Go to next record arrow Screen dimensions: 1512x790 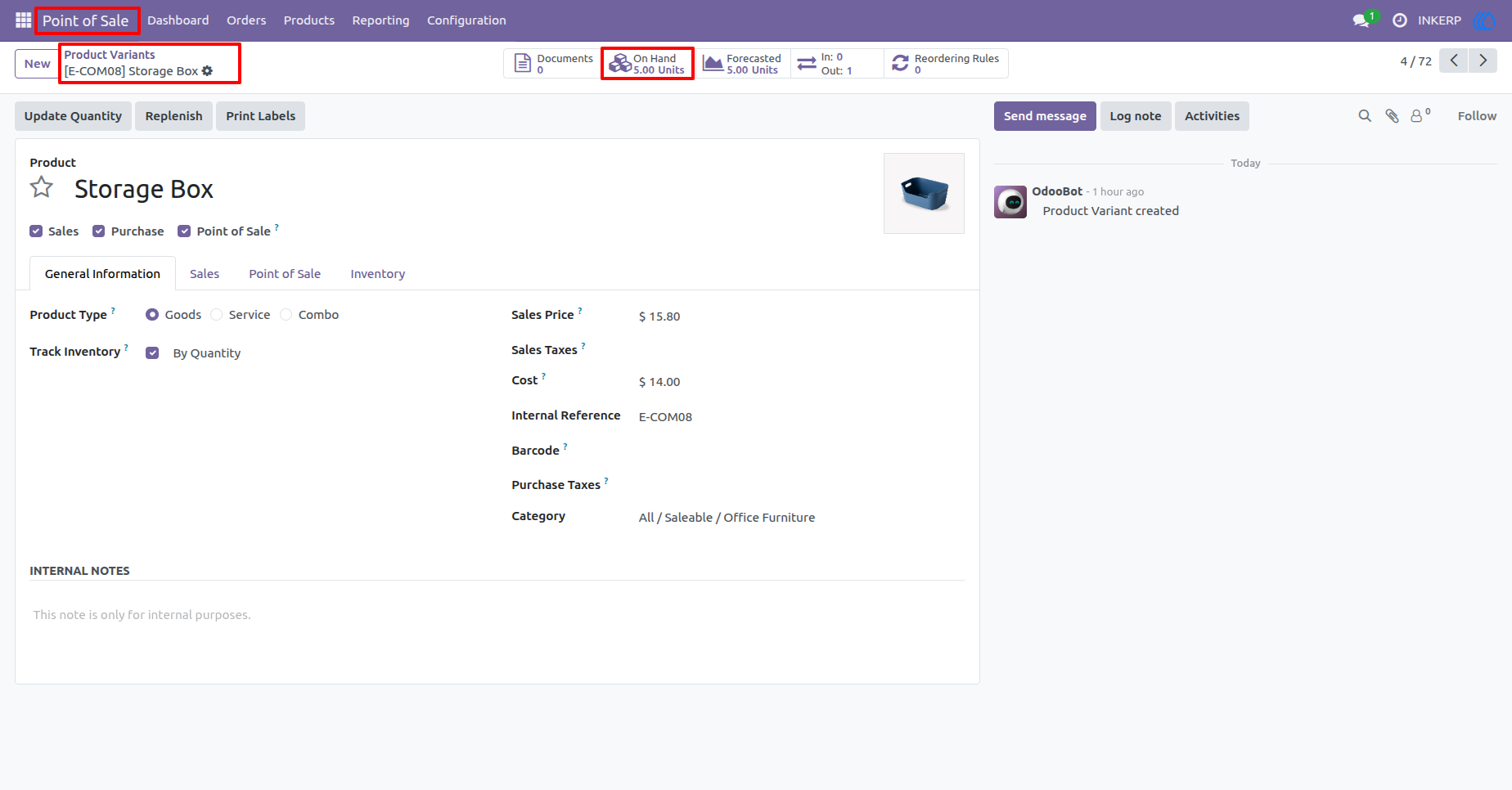coord(1483,61)
